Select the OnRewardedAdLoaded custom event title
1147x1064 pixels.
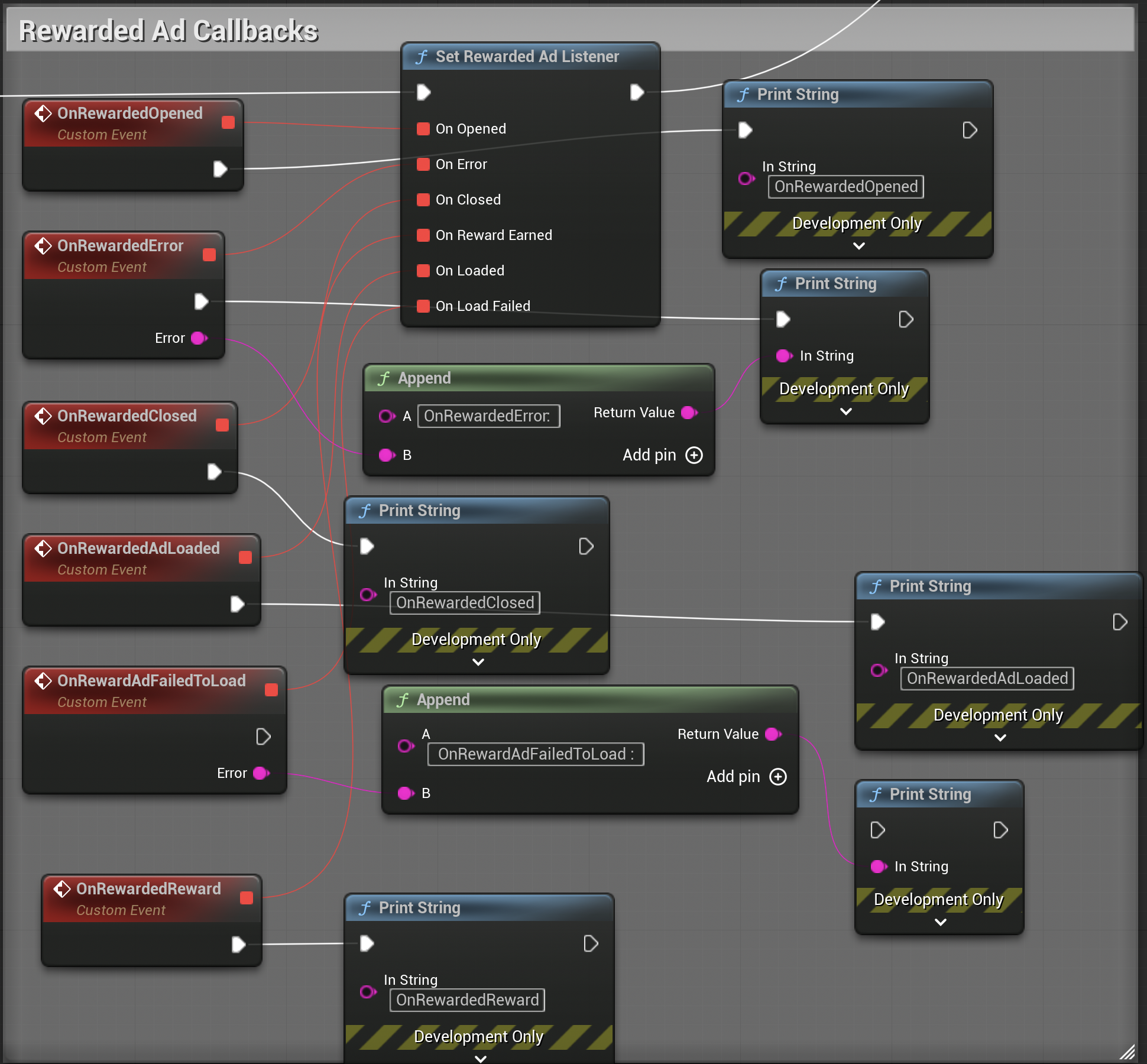click(x=138, y=549)
